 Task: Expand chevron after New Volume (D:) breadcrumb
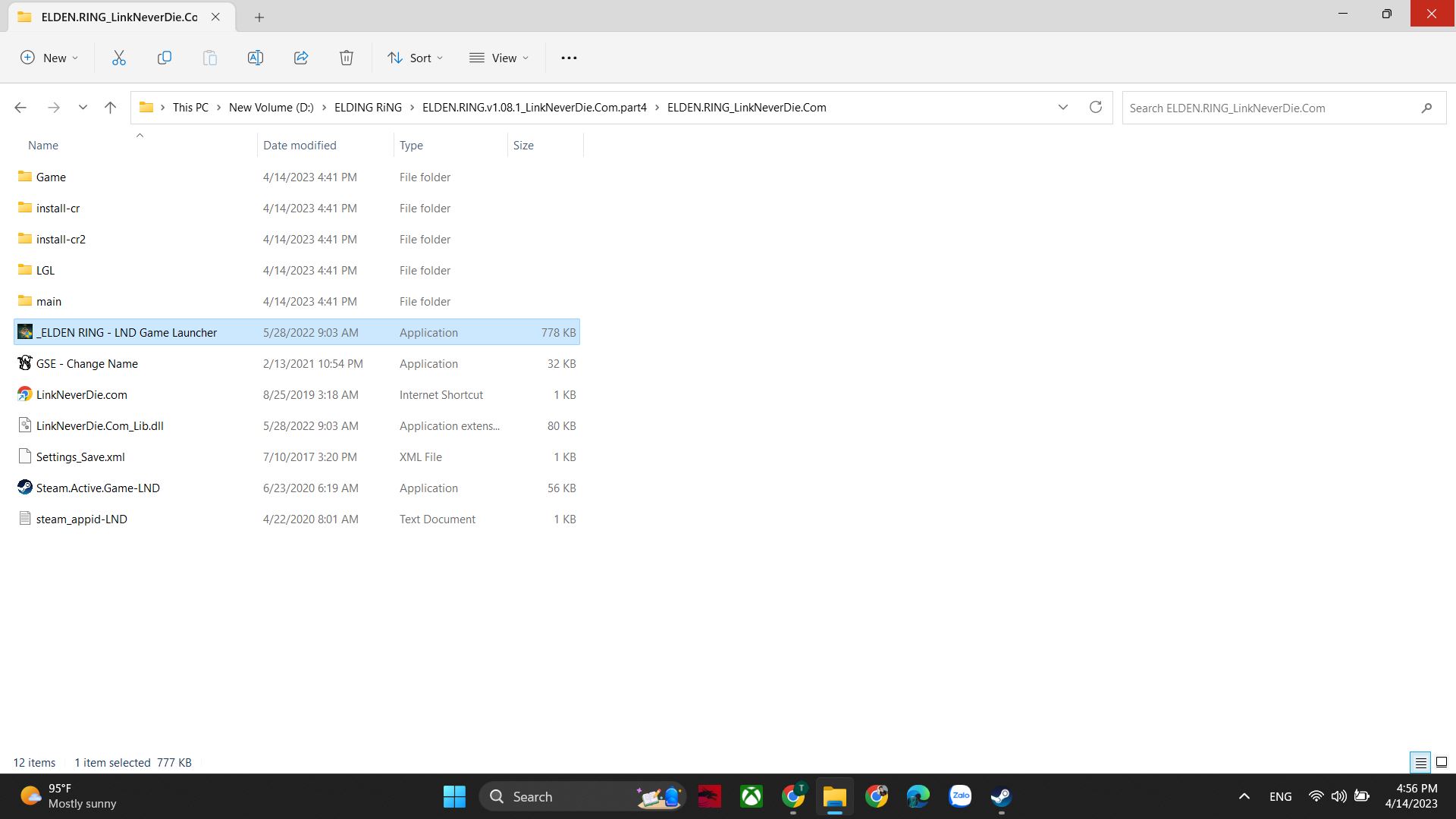[x=325, y=108]
